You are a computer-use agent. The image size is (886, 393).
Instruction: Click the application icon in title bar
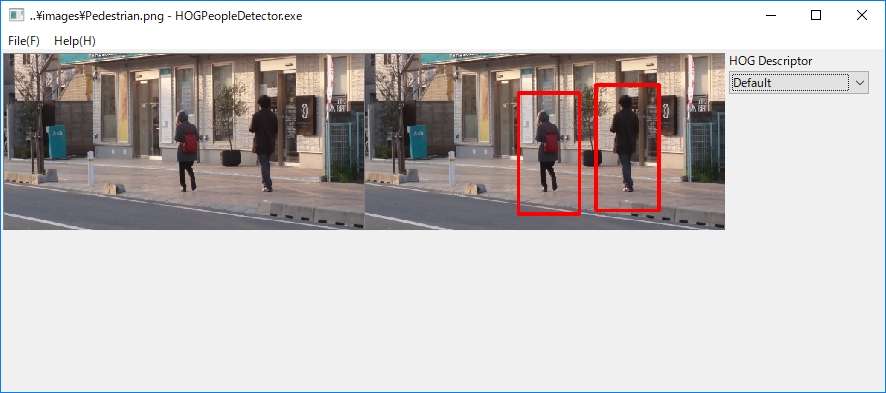(16, 15)
